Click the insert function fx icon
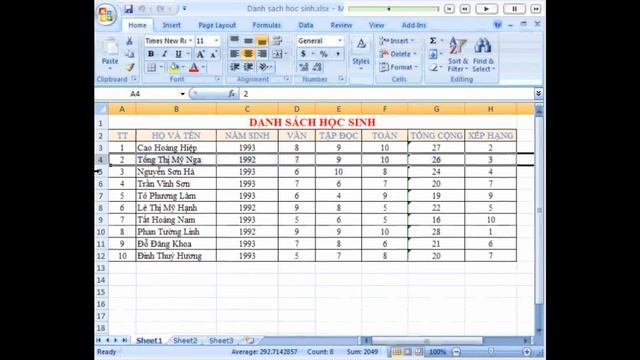 pos(232,94)
